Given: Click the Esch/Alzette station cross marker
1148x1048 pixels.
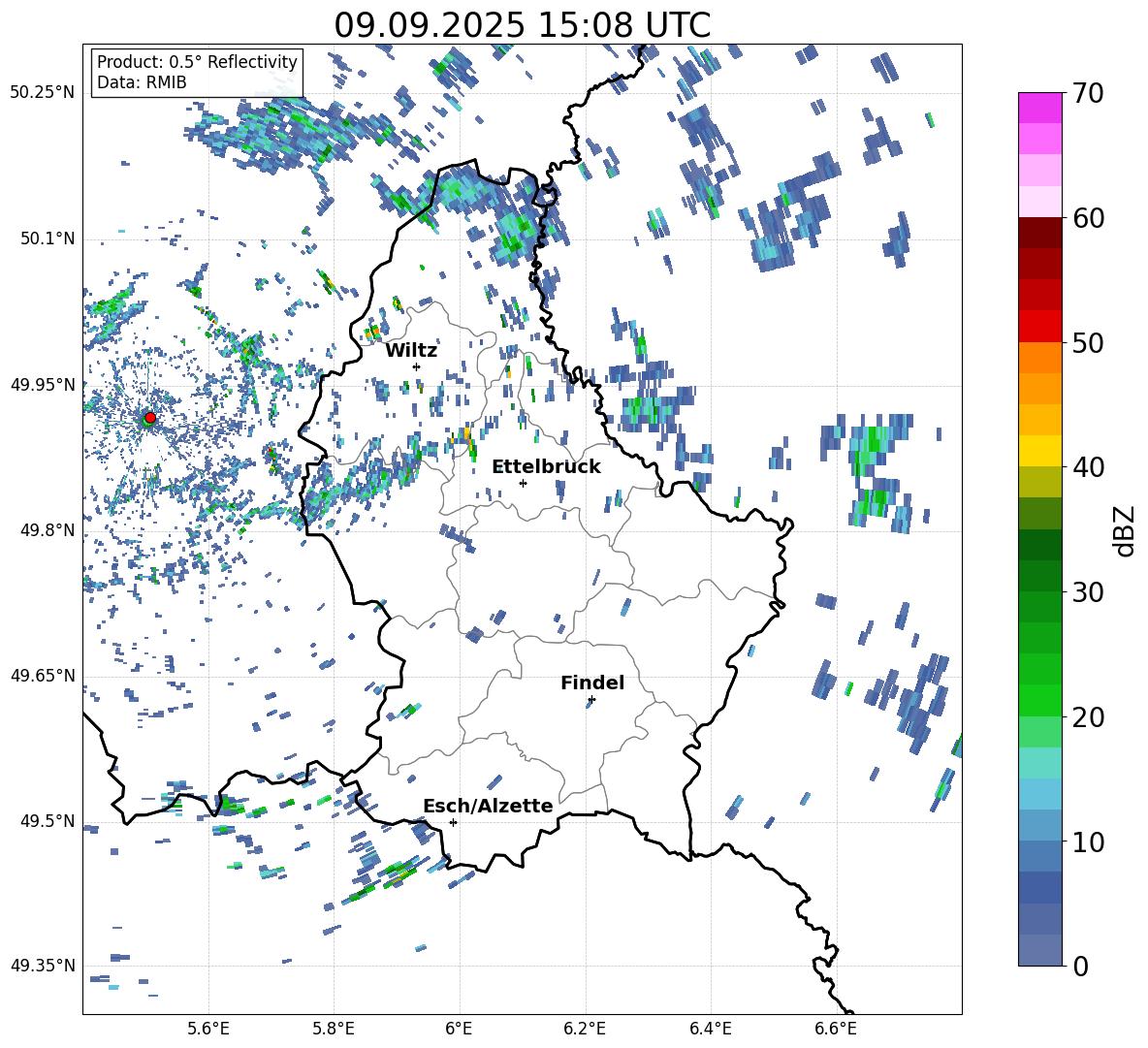Looking at the screenshot, I should click(453, 822).
